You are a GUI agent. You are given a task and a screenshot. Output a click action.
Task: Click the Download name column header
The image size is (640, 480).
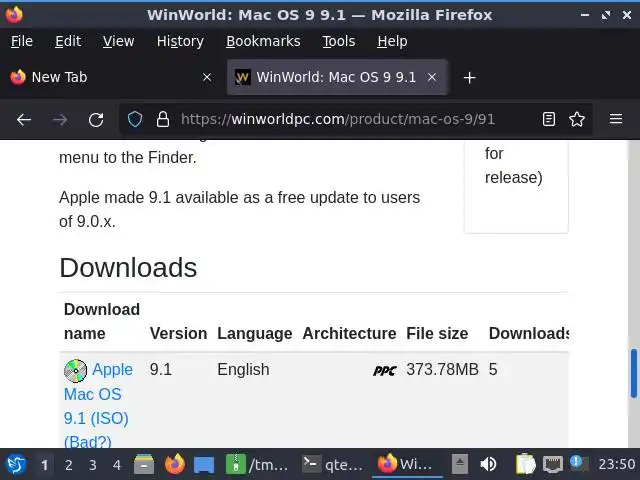point(102,321)
